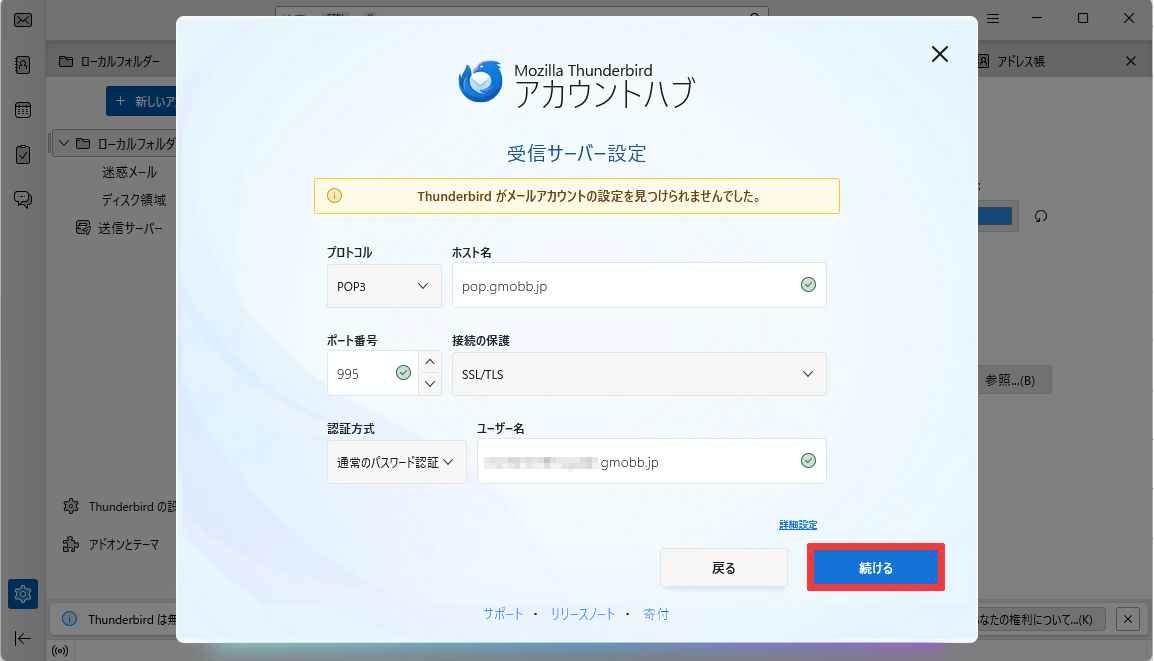
Task: Increase the port number with the up stepper
Action: [x=429, y=362]
